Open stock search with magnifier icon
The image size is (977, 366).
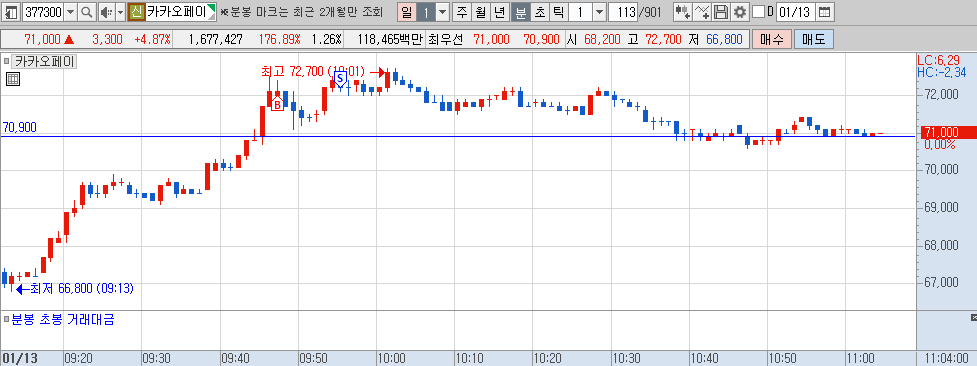[87, 12]
